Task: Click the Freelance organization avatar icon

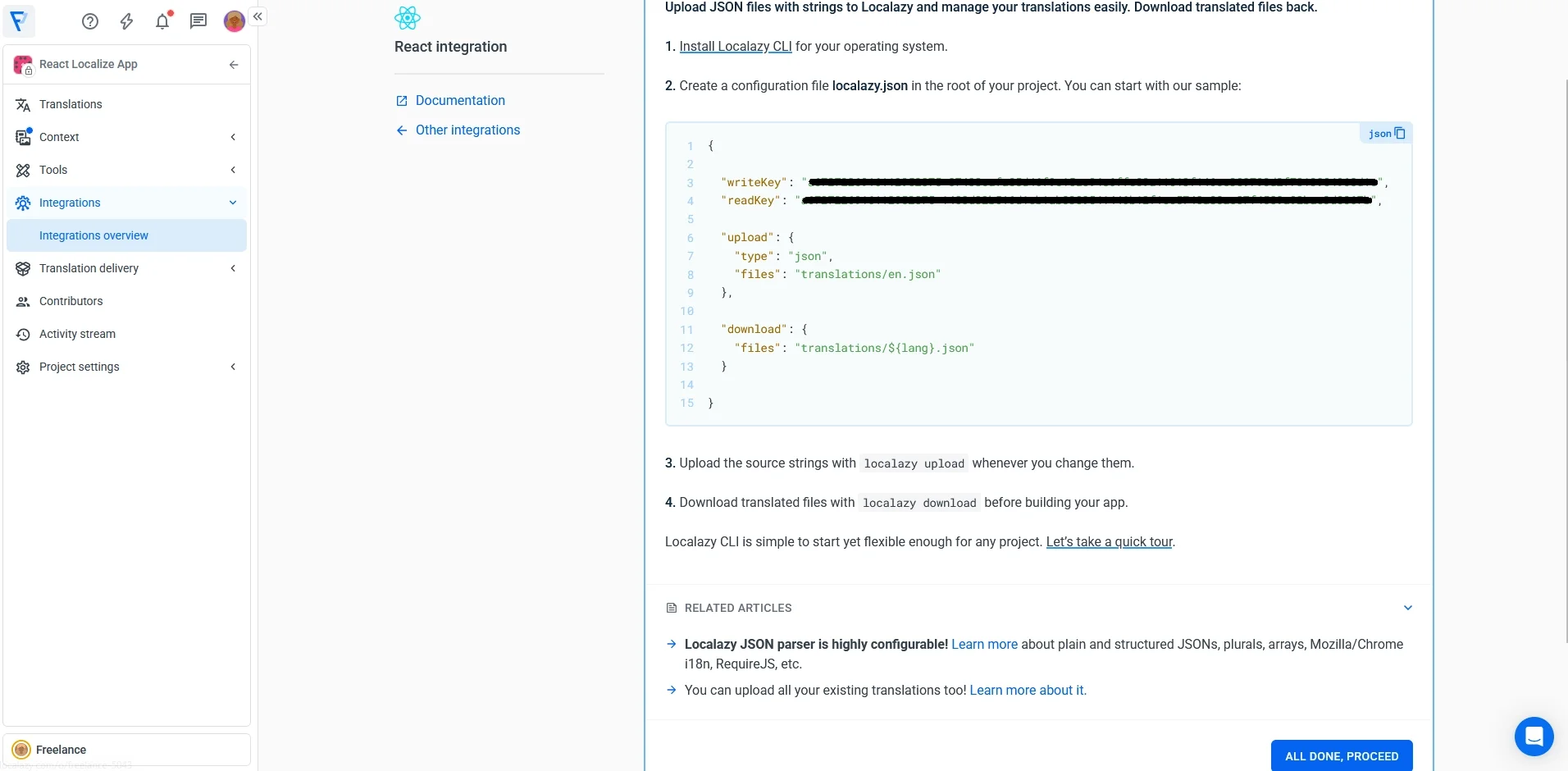Action: pyautogui.click(x=22, y=750)
